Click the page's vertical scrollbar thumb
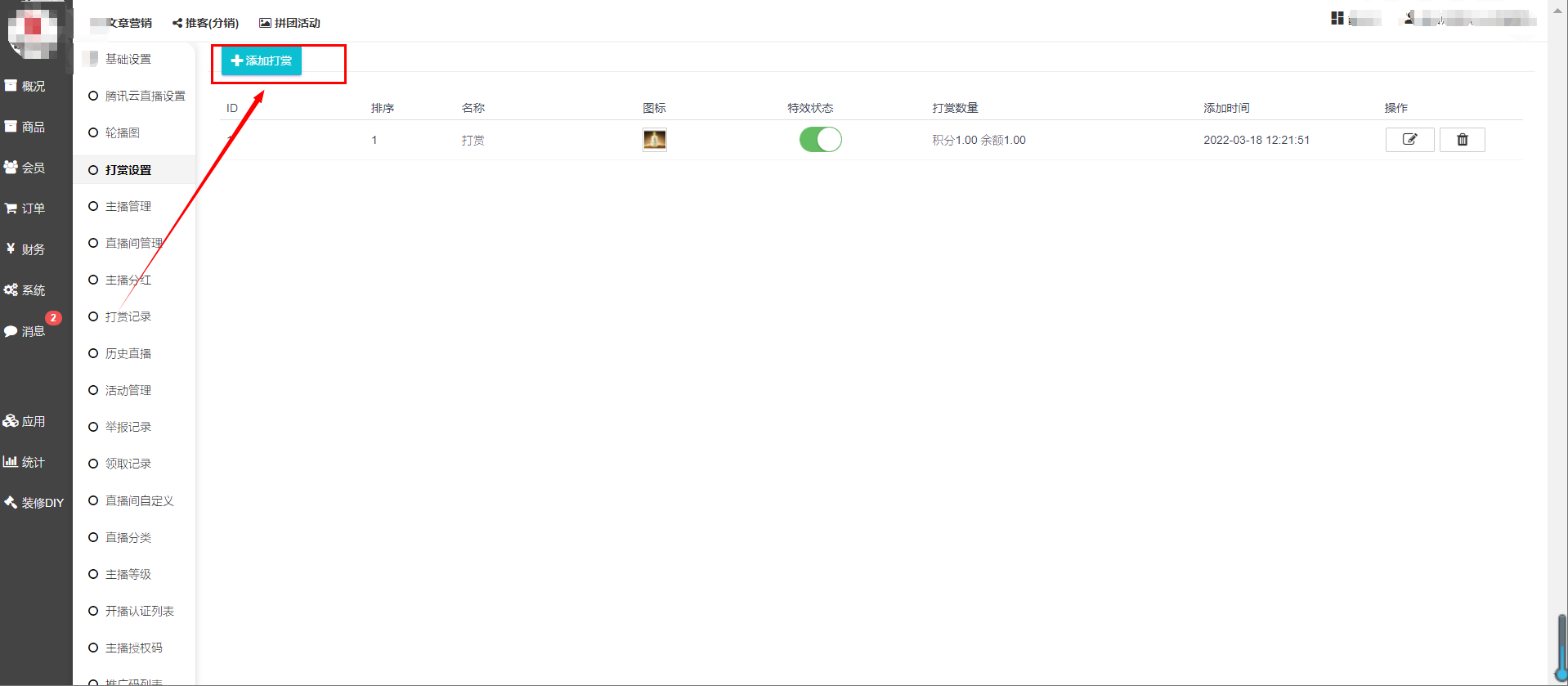The height and width of the screenshot is (686, 1568). [x=1561, y=646]
